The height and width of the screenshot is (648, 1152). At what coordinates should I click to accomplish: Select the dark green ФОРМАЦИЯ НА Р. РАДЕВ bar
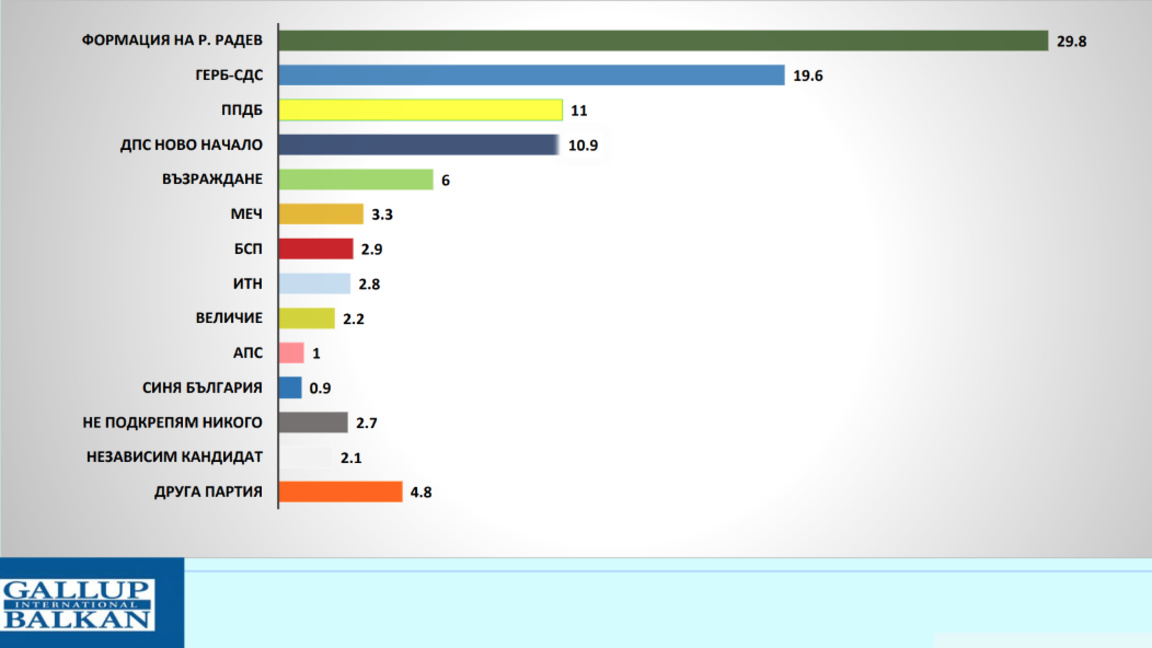click(662, 40)
